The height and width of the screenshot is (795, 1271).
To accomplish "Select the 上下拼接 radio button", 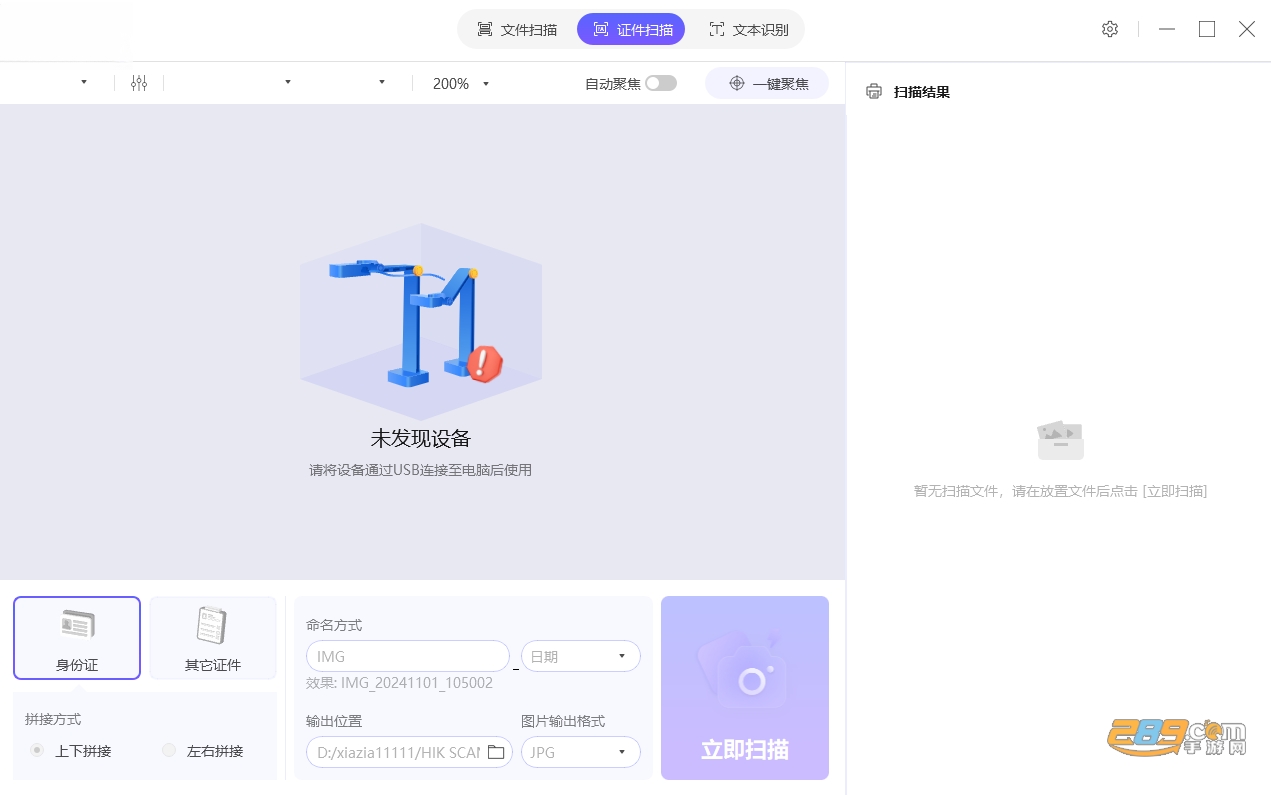I will tap(37, 750).
